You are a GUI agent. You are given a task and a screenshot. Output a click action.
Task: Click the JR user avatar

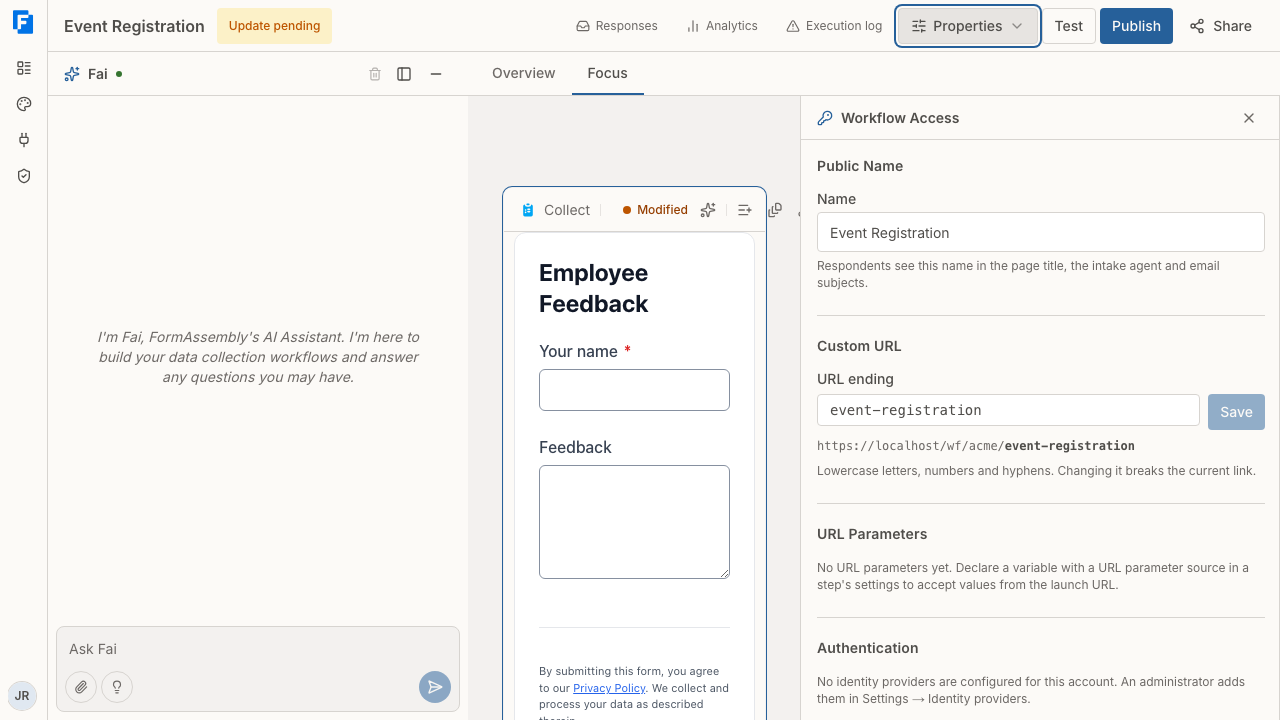(22, 696)
